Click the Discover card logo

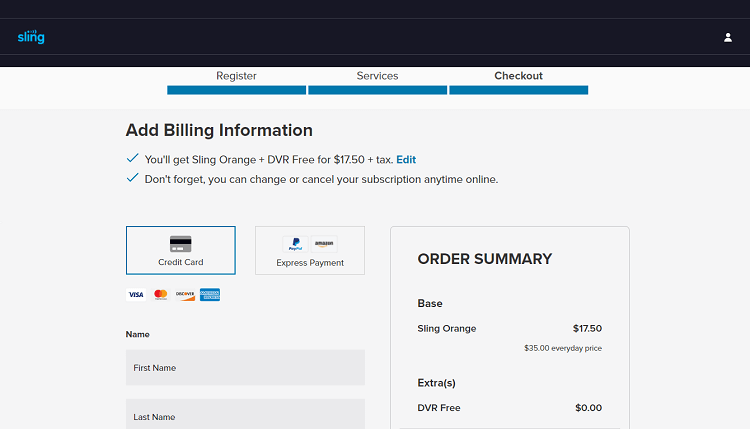185,295
